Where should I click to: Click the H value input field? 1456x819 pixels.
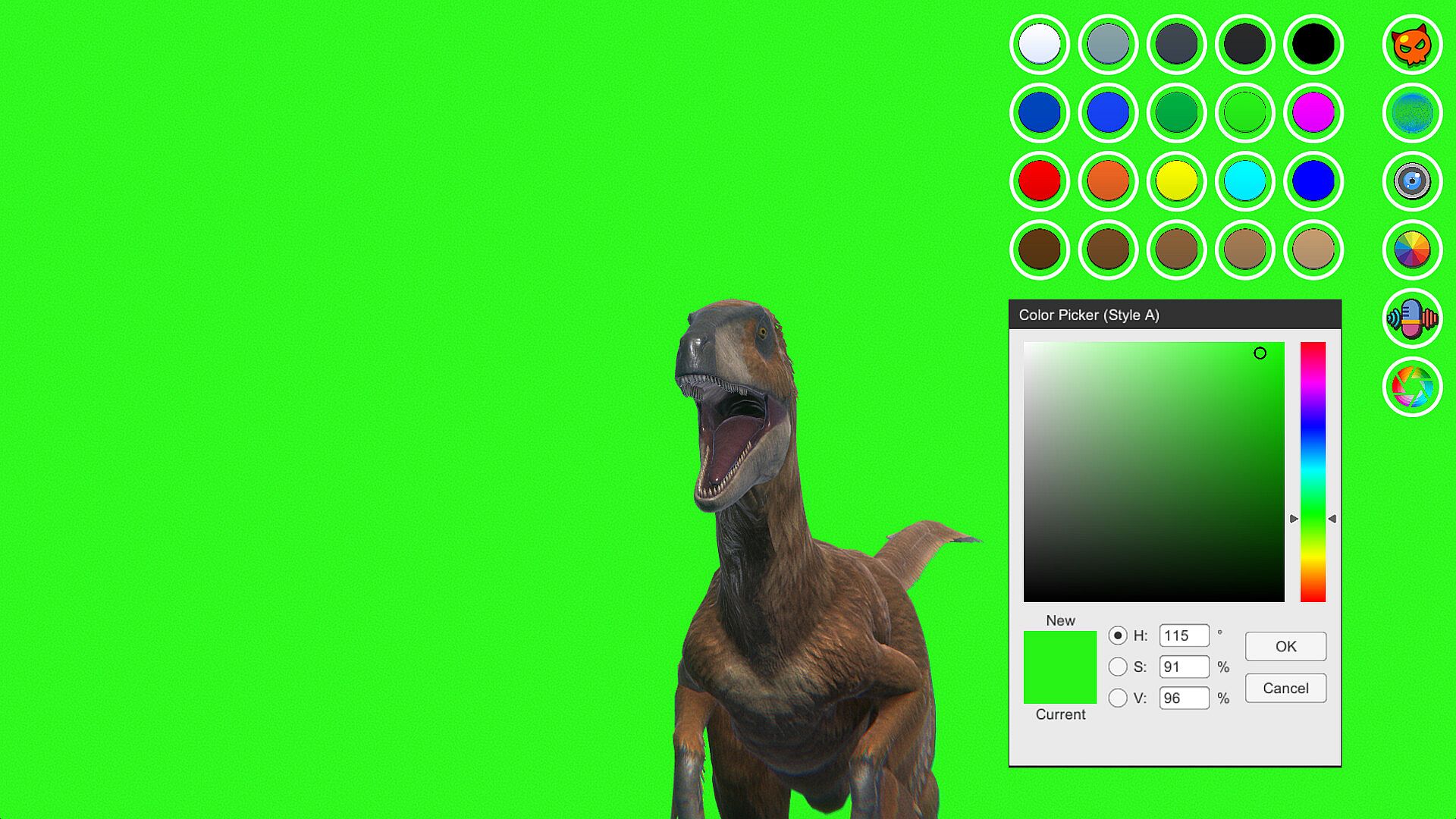click(1184, 635)
